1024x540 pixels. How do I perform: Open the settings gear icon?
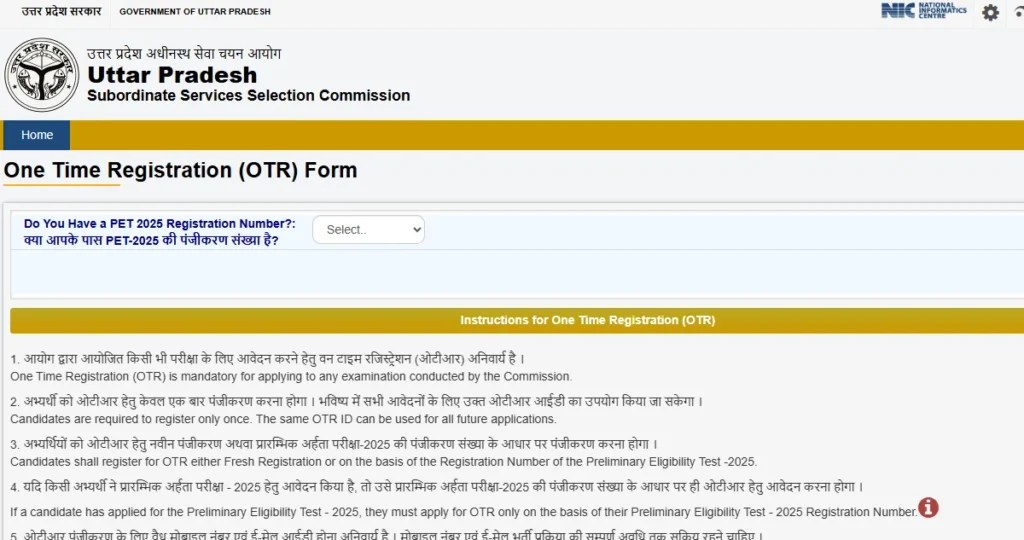pyautogui.click(x=990, y=12)
